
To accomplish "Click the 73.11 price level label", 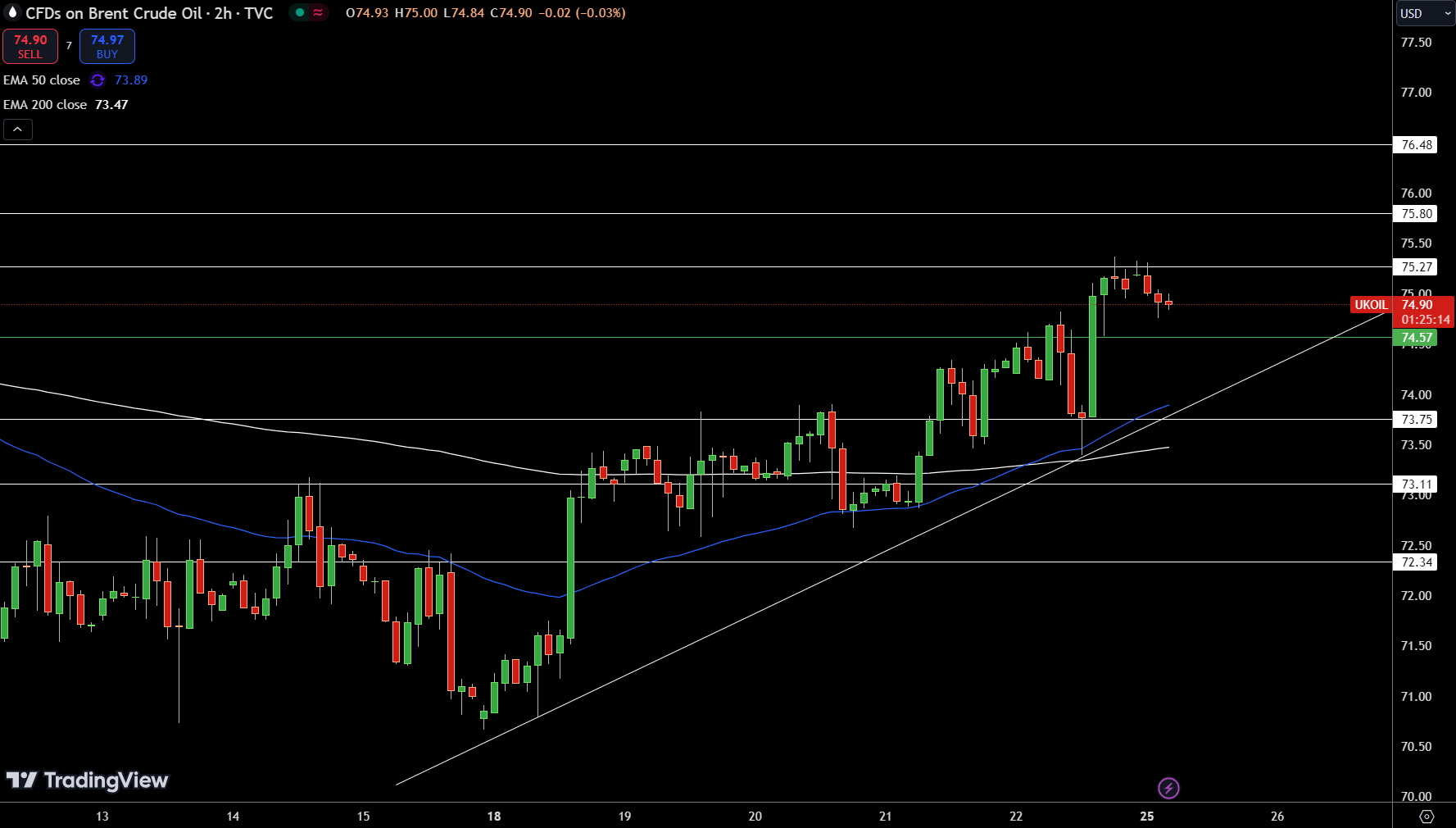I will (x=1415, y=485).
